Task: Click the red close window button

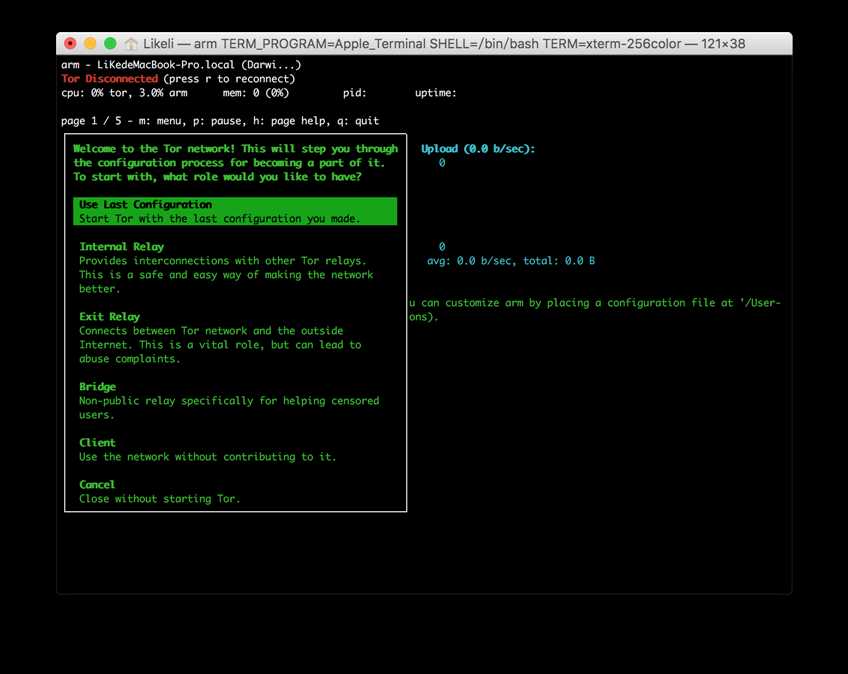Action: pos(70,43)
